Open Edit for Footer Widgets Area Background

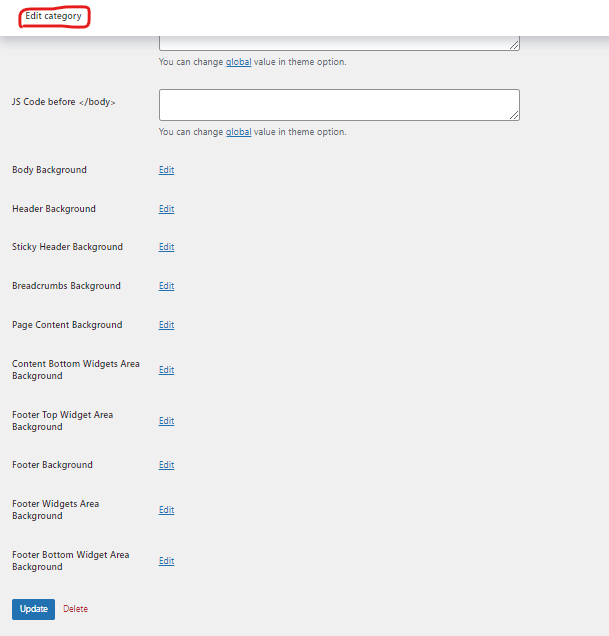coord(166,510)
